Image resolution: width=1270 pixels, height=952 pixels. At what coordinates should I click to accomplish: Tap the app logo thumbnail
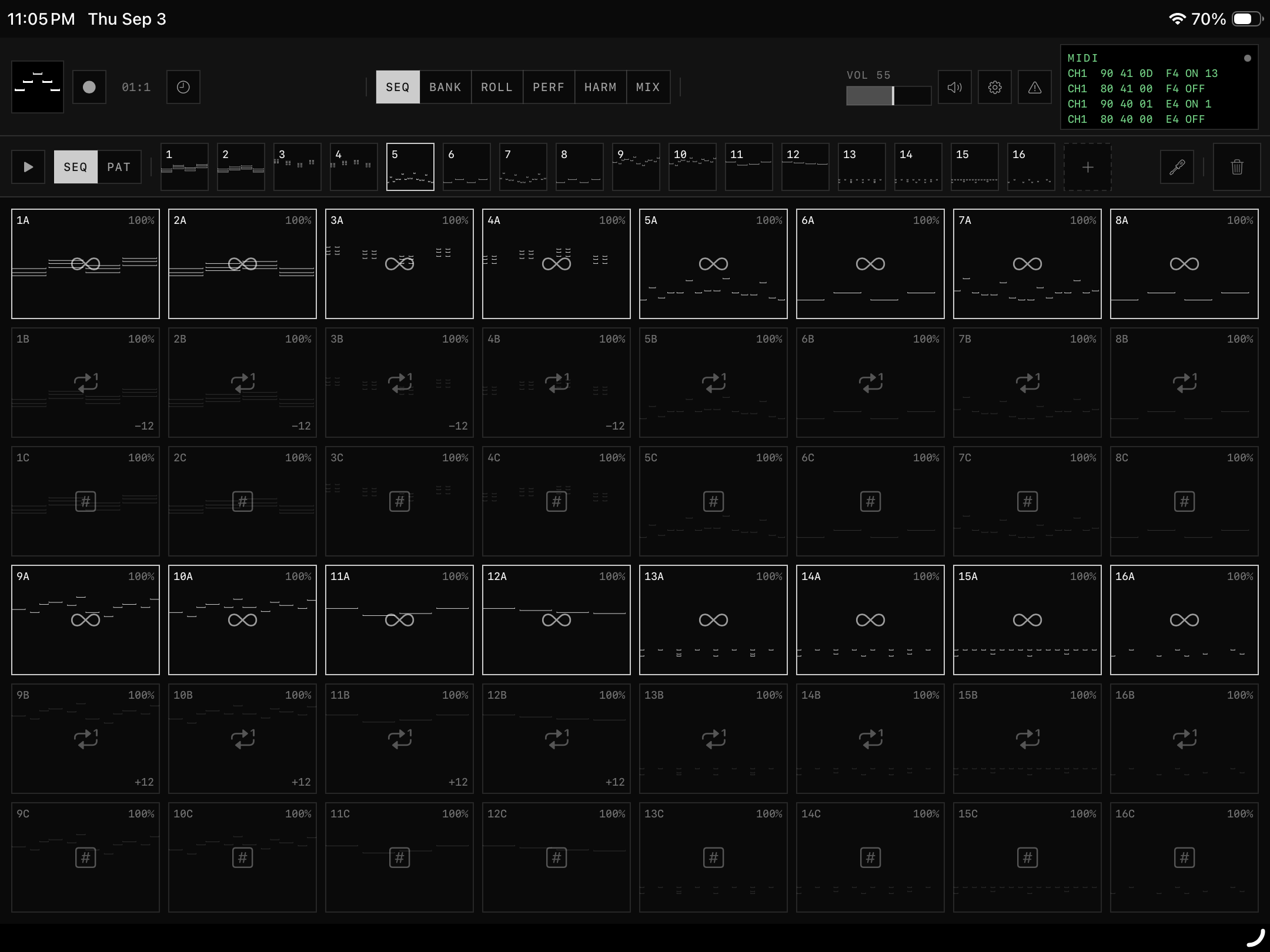38,87
